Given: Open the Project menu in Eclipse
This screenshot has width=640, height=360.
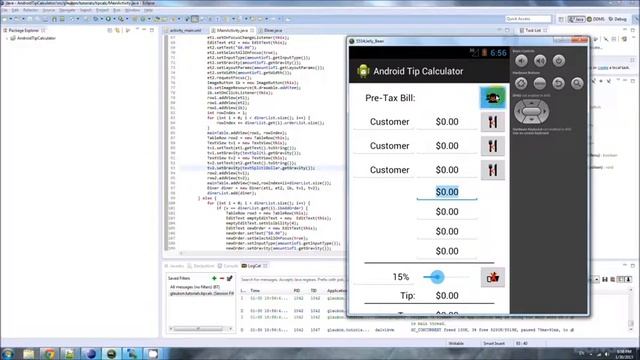Looking at the screenshot, I should [102, 10].
